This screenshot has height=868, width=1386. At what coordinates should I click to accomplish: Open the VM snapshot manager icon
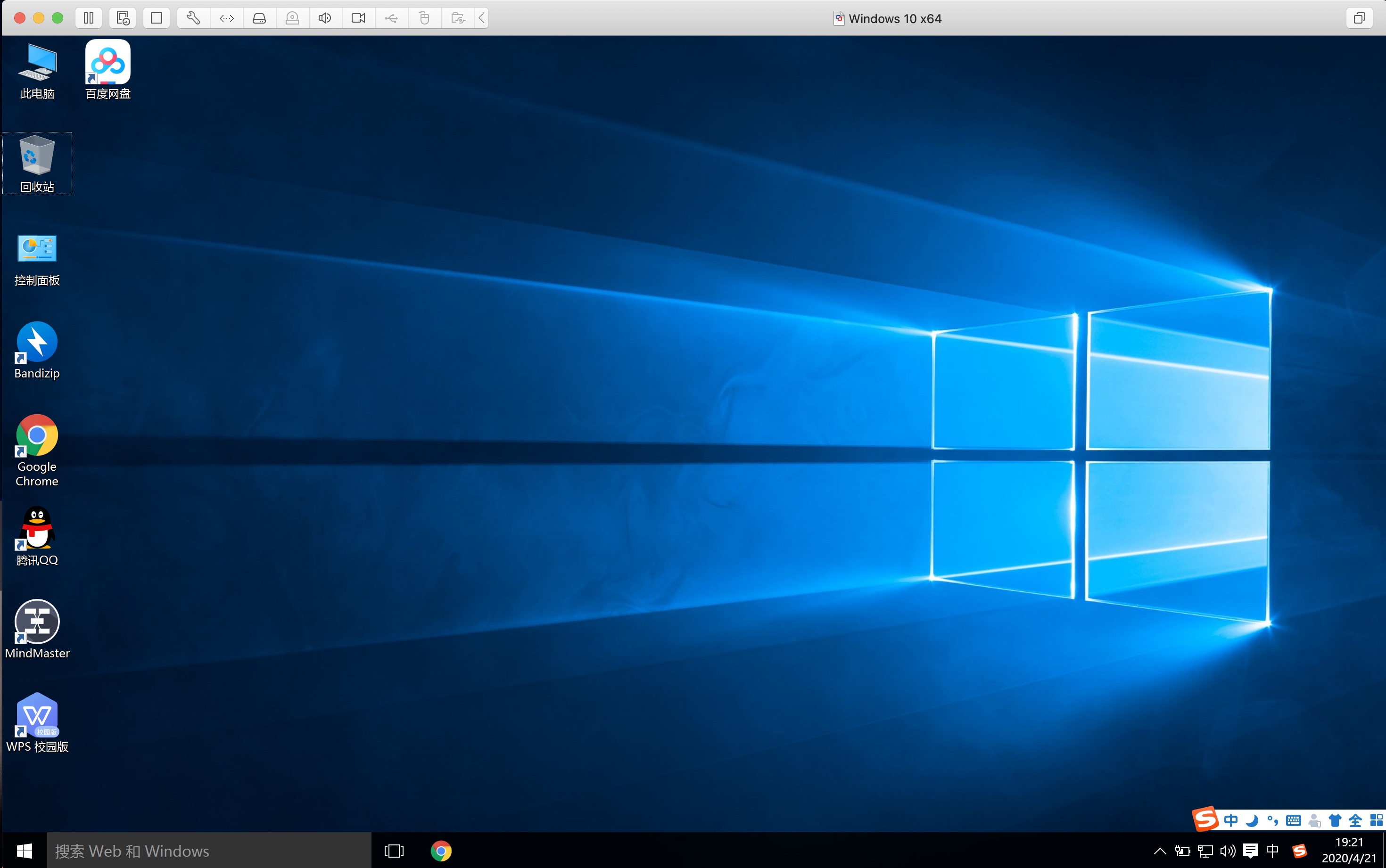pos(123,18)
